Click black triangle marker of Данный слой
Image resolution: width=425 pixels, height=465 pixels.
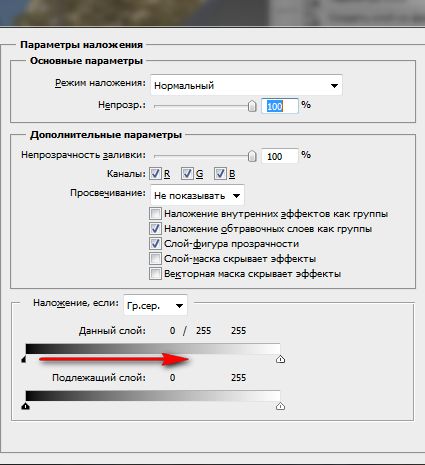(24, 359)
